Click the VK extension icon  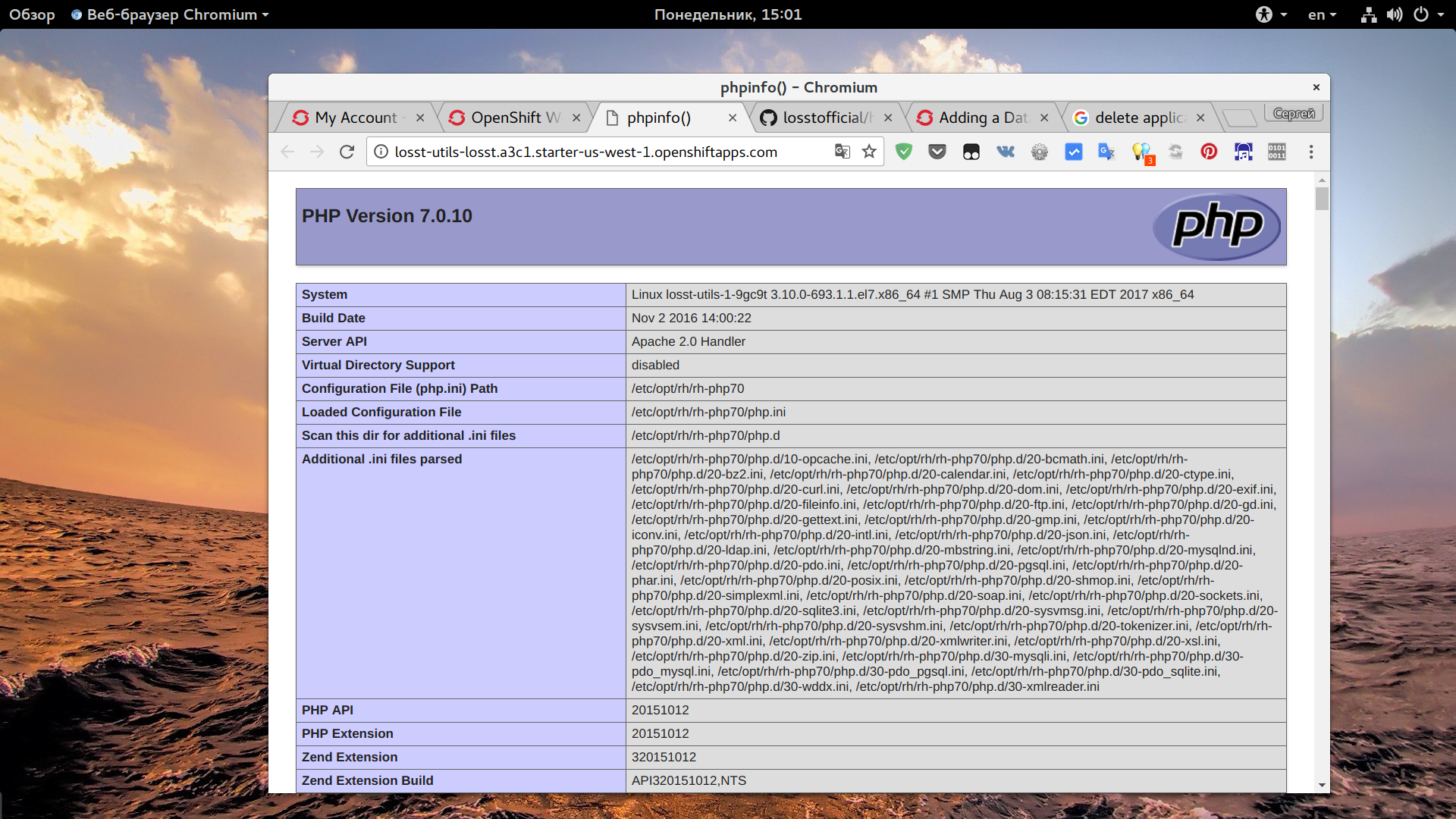click(1006, 152)
